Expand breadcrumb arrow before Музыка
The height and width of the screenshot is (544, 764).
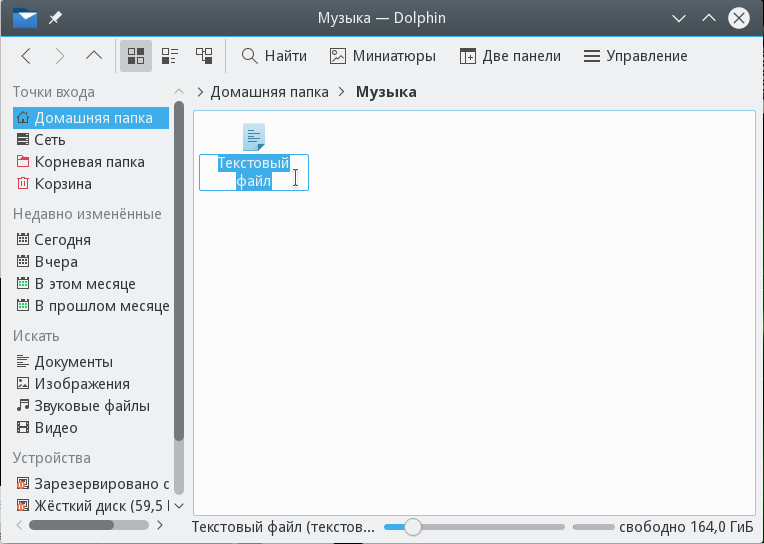[x=342, y=92]
